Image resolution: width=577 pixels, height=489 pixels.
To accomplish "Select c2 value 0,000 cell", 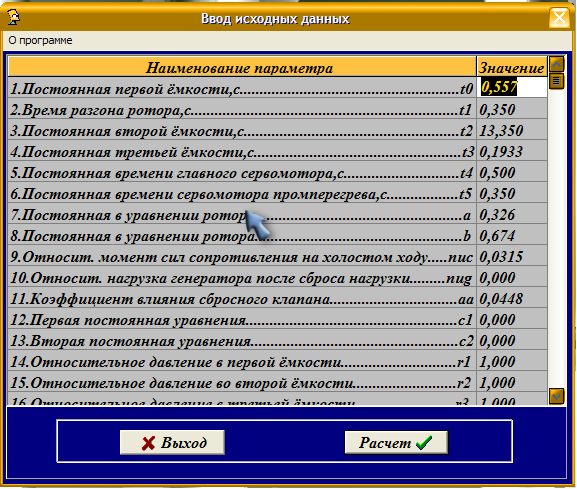I will click(512, 340).
